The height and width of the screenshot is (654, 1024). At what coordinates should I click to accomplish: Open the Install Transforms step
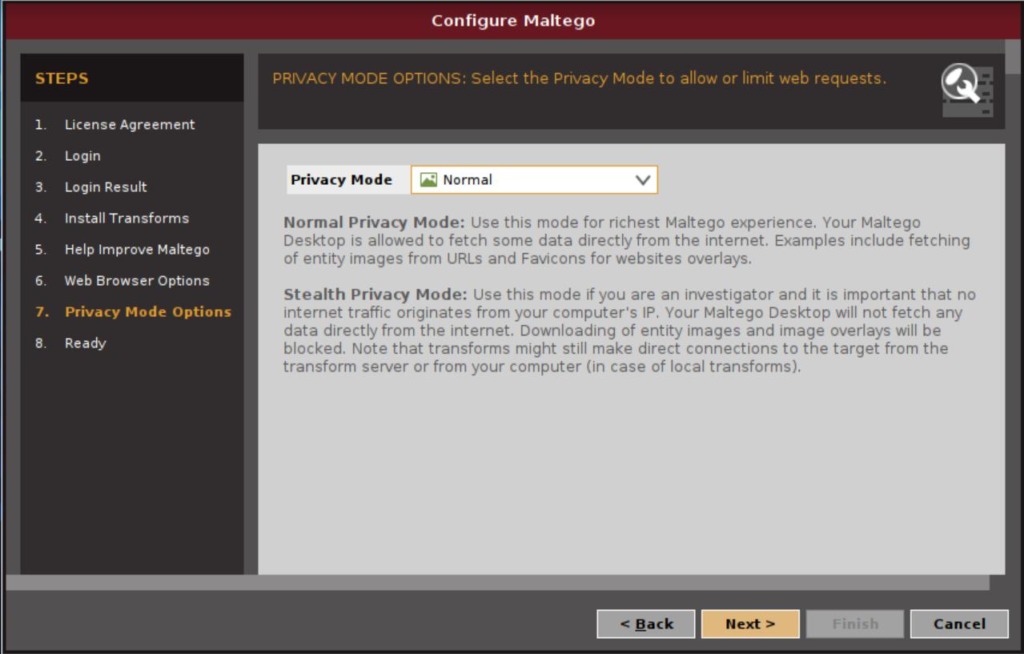pyautogui.click(x=126, y=218)
